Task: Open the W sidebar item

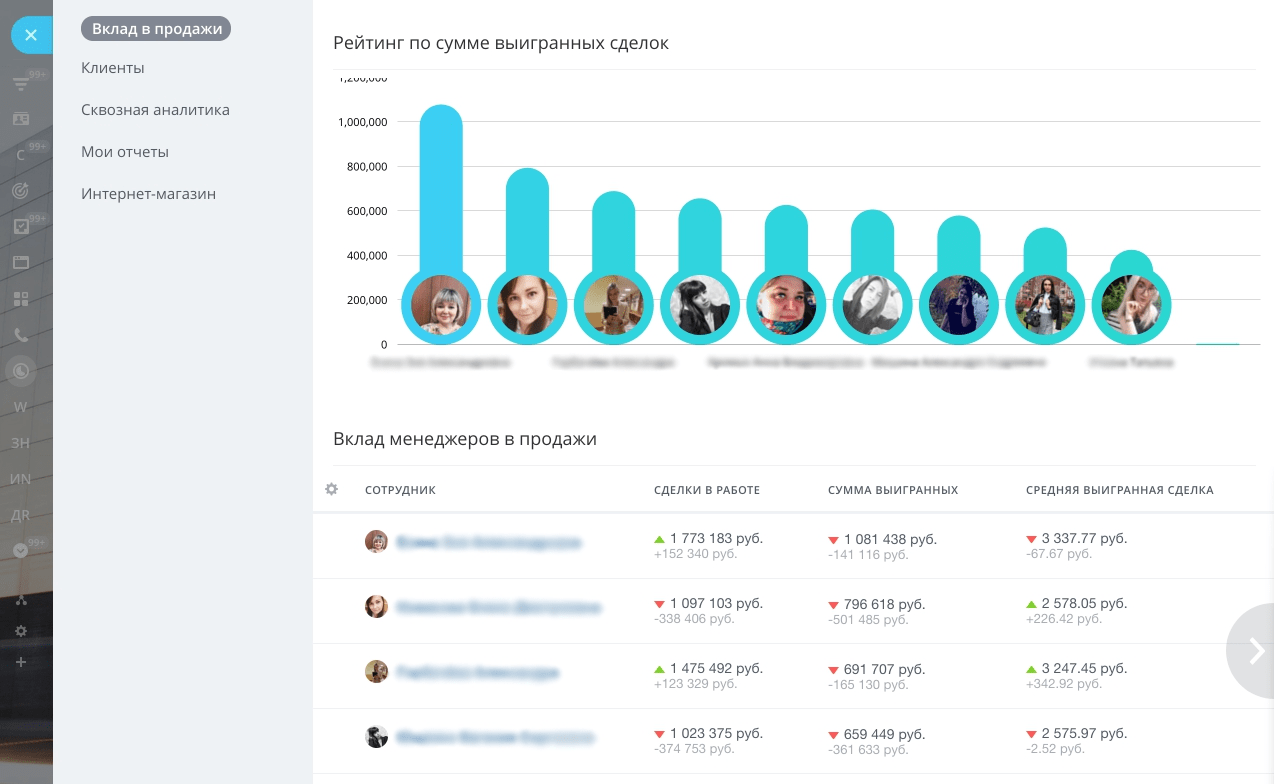Action: [21, 407]
